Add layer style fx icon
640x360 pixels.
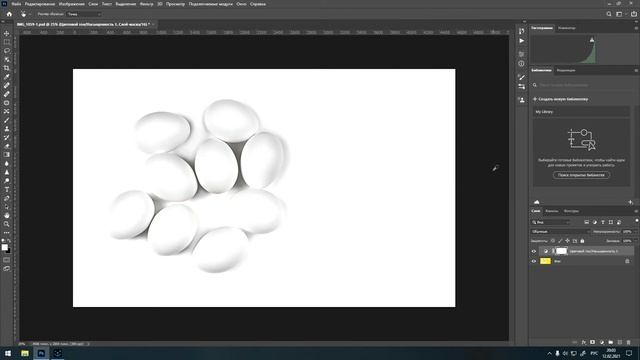pyautogui.click(x=584, y=342)
